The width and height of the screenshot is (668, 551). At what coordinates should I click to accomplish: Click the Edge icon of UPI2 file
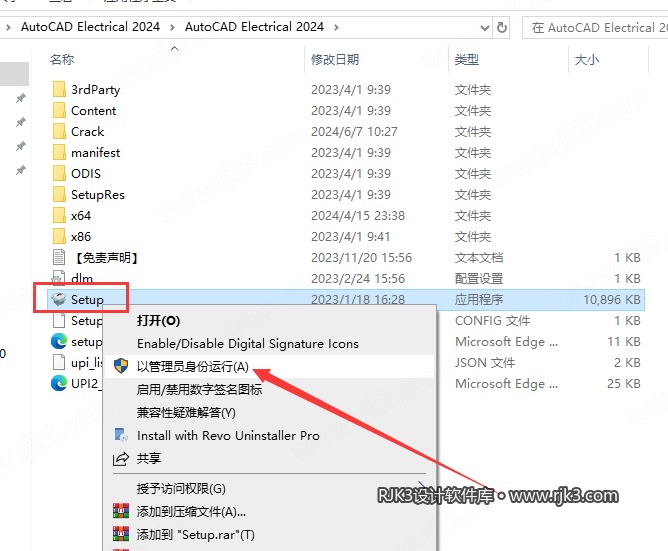click(x=59, y=383)
